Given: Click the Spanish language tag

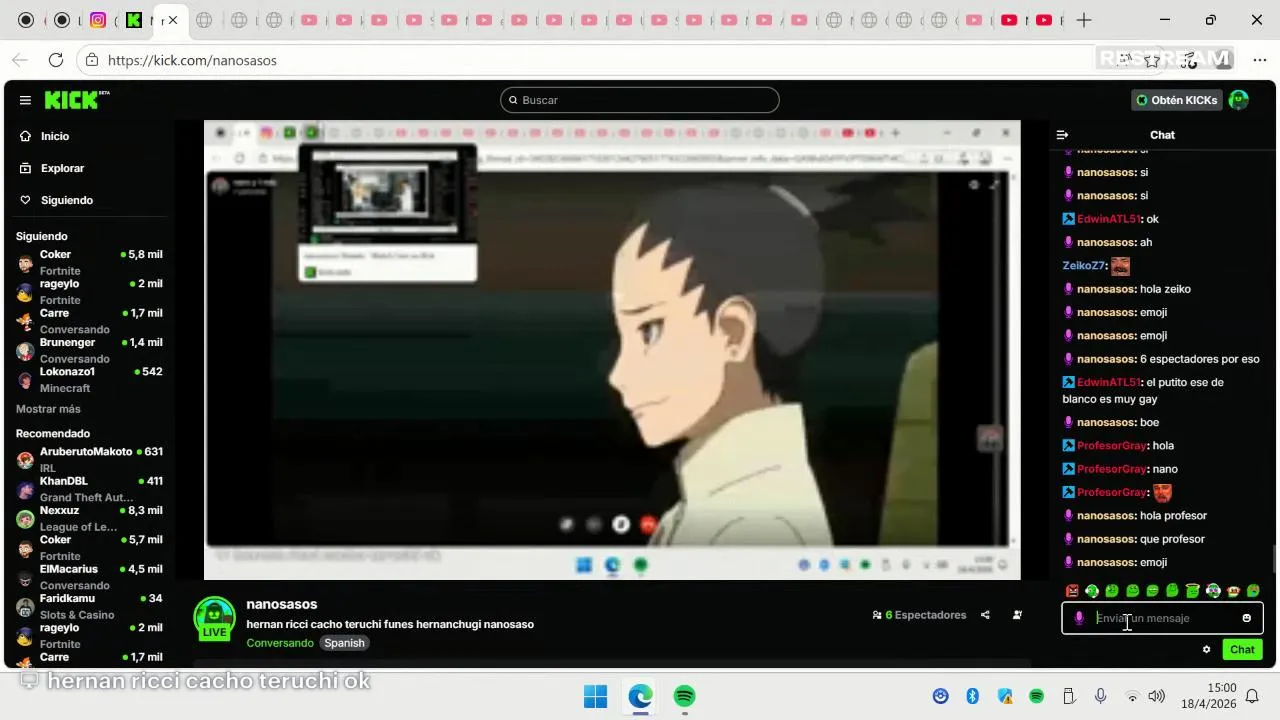Looking at the screenshot, I should click(x=344, y=643).
